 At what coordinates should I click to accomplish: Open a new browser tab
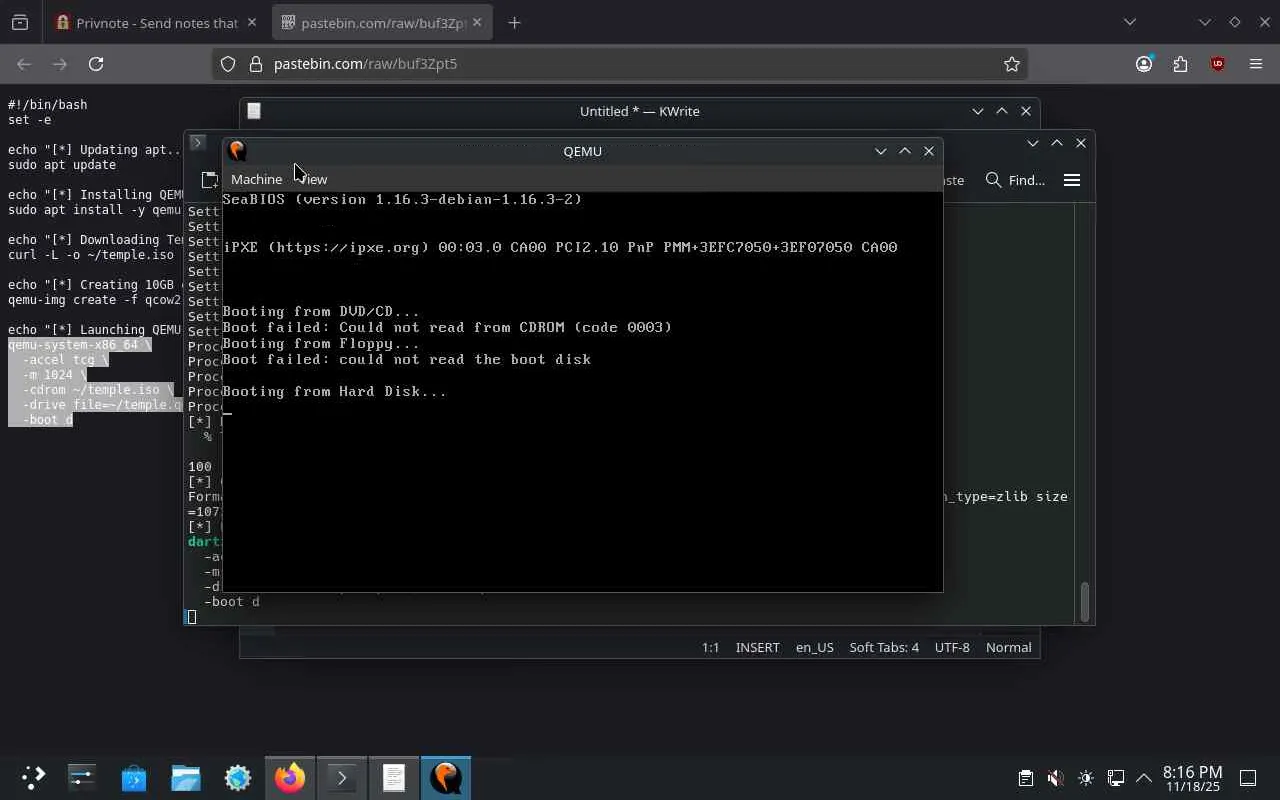pos(514,22)
